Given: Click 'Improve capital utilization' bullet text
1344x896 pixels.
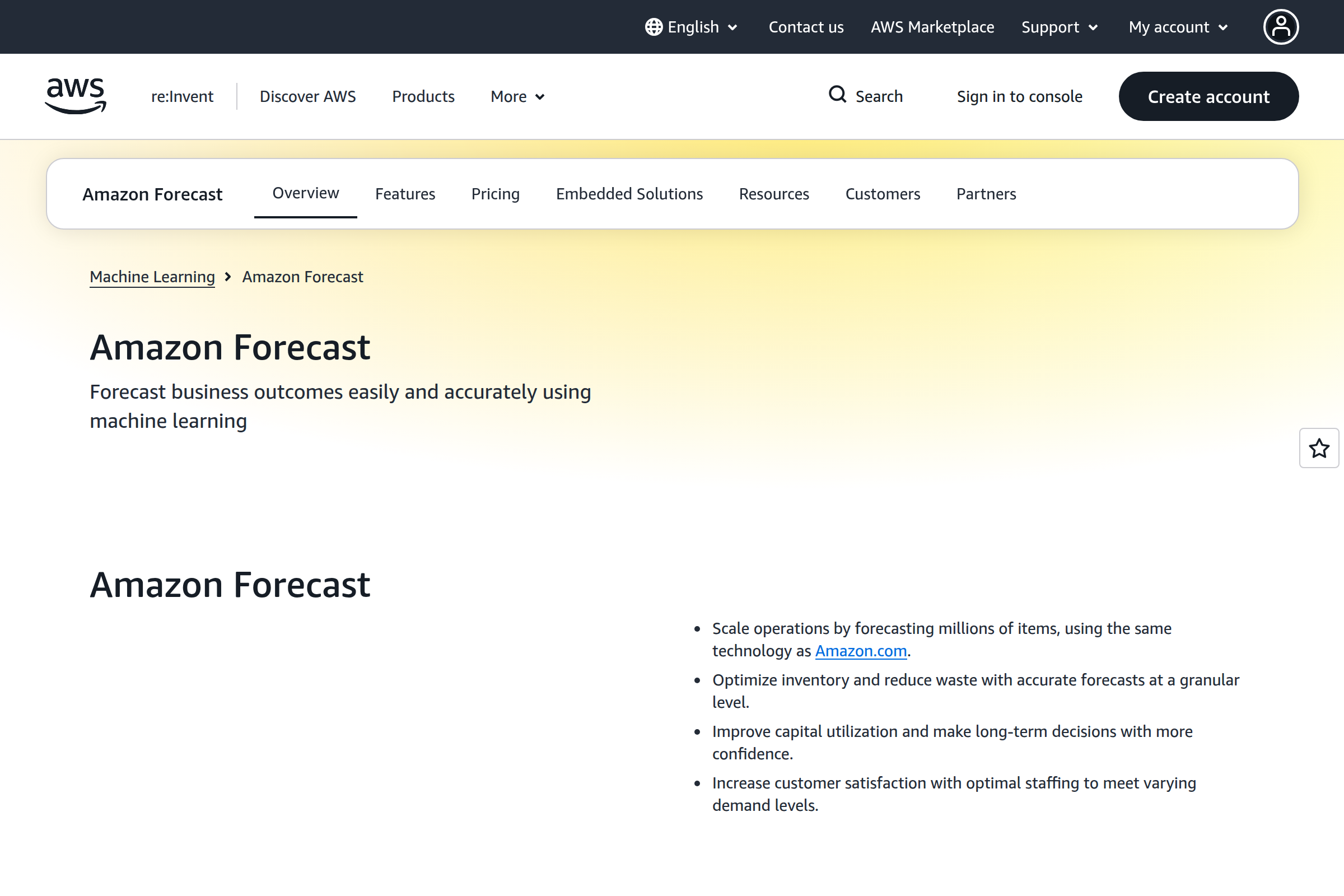Looking at the screenshot, I should point(952,743).
